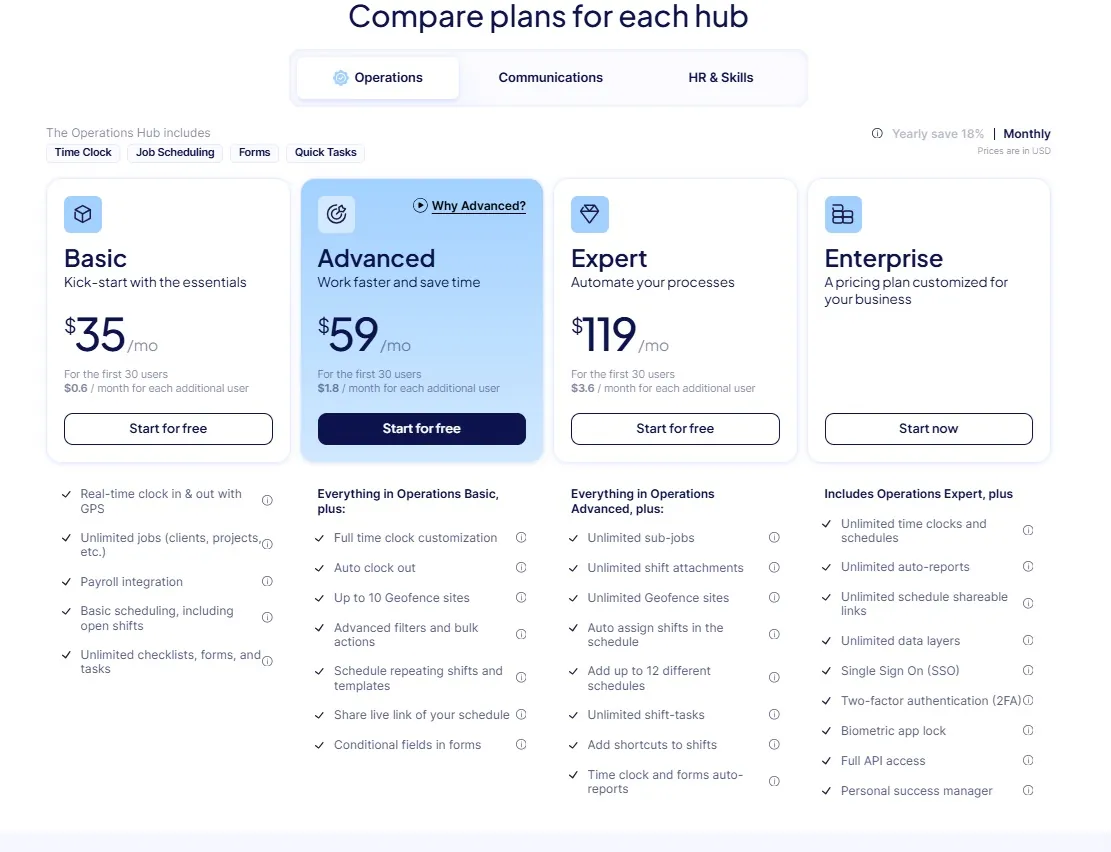Click the Expert plan diamond icon
The width and height of the screenshot is (1111, 852).
tap(590, 214)
